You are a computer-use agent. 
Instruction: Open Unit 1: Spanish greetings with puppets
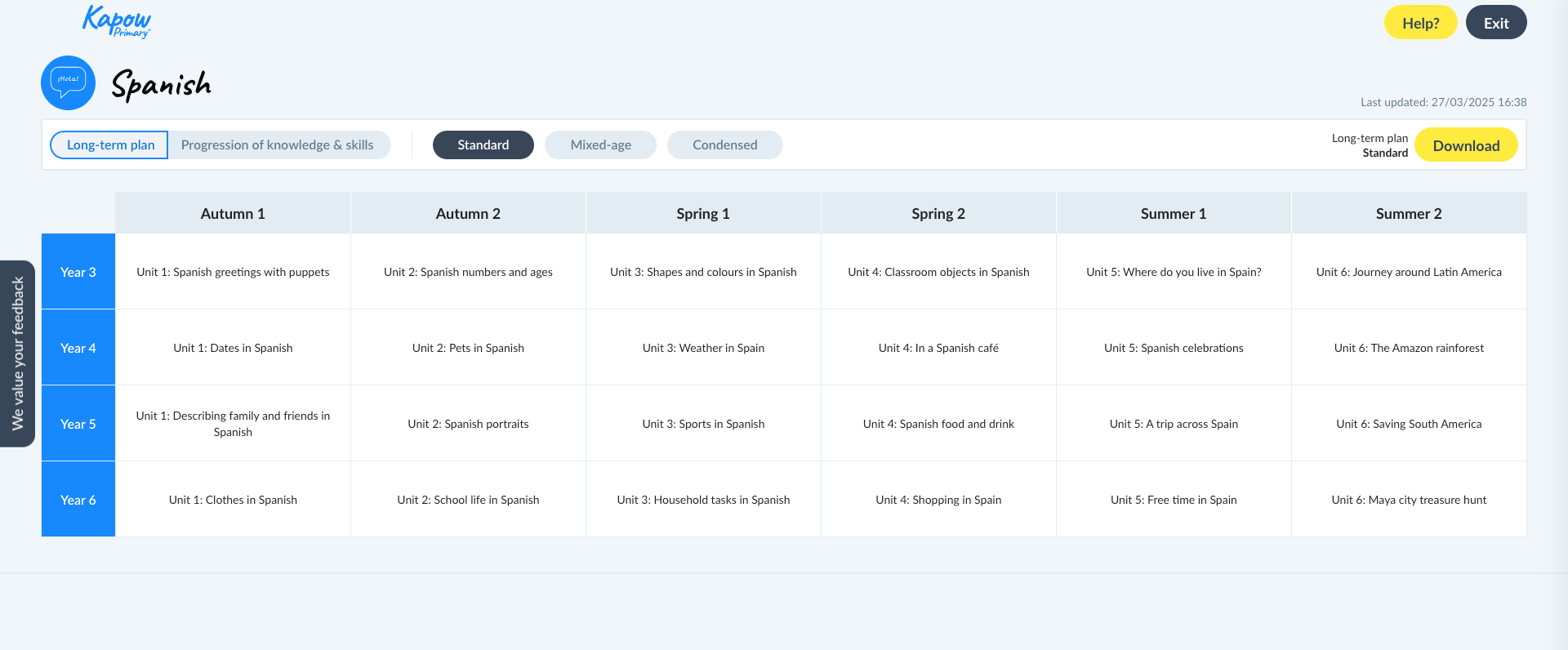[233, 272]
